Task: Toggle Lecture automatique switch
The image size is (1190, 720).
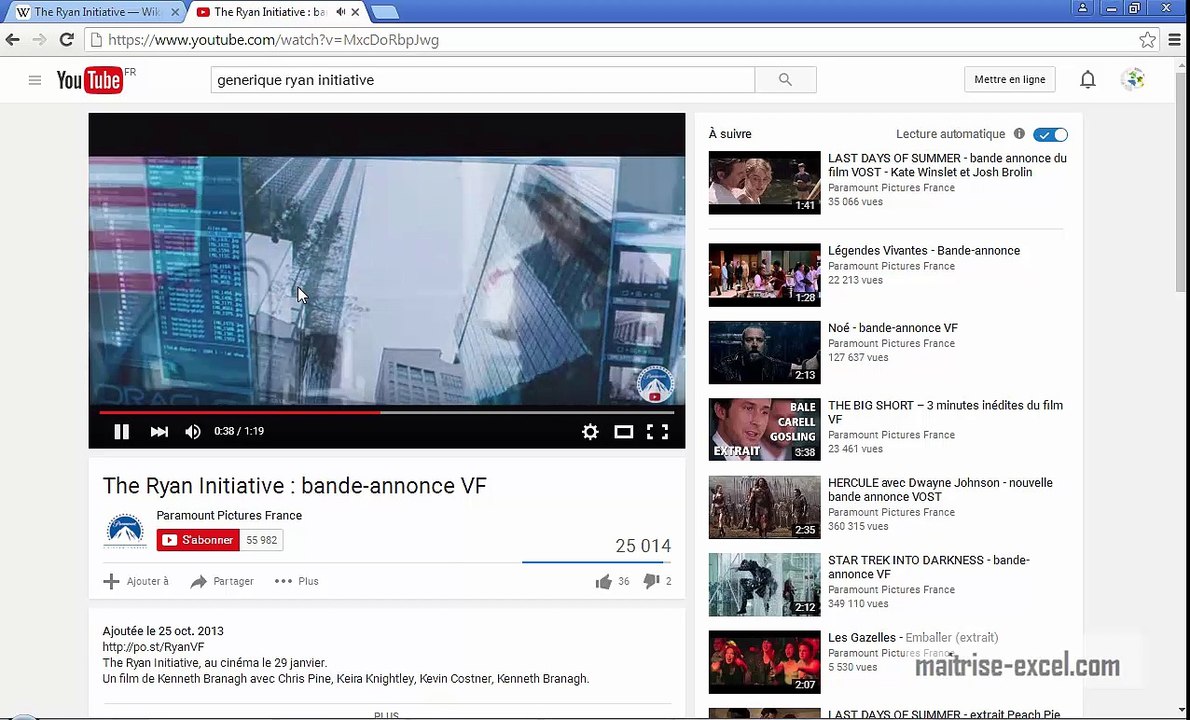Action: click(1050, 134)
